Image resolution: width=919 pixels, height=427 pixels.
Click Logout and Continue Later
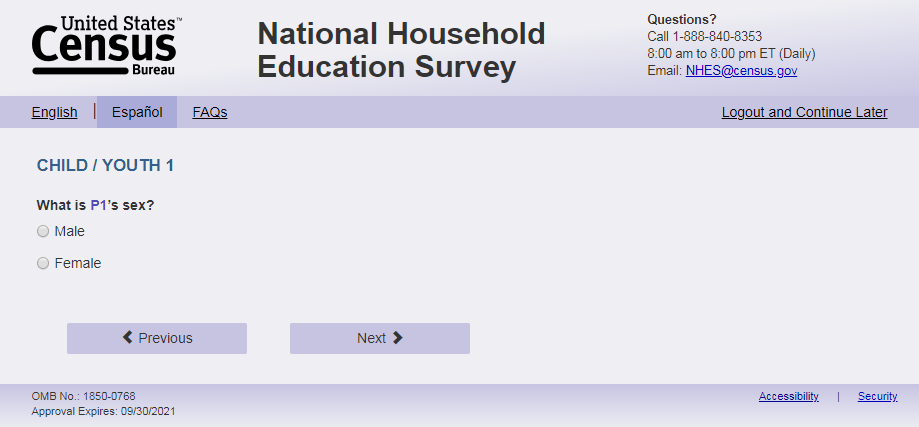point(804,112)
